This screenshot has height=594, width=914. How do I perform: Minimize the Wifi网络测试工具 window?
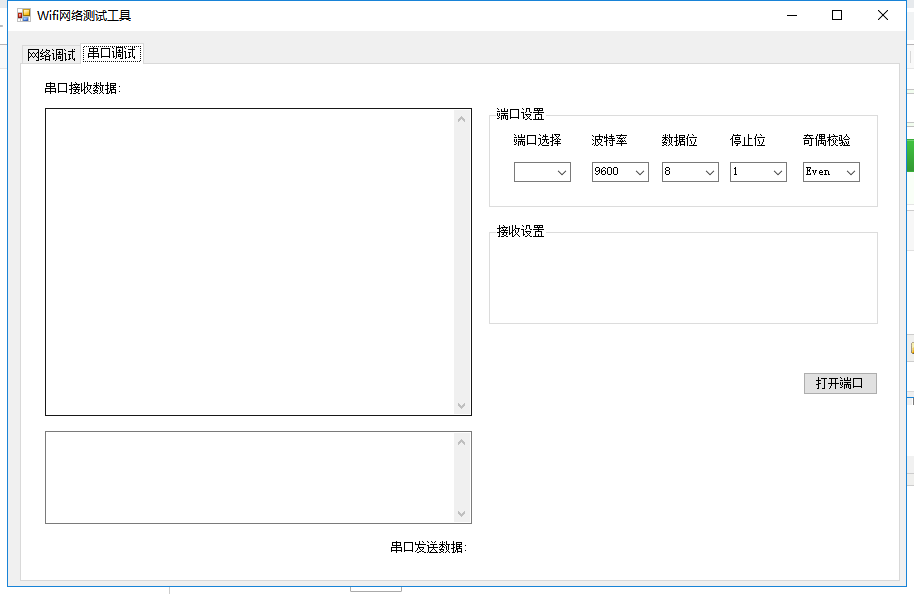pyautogui.click(x=792, y=15)
